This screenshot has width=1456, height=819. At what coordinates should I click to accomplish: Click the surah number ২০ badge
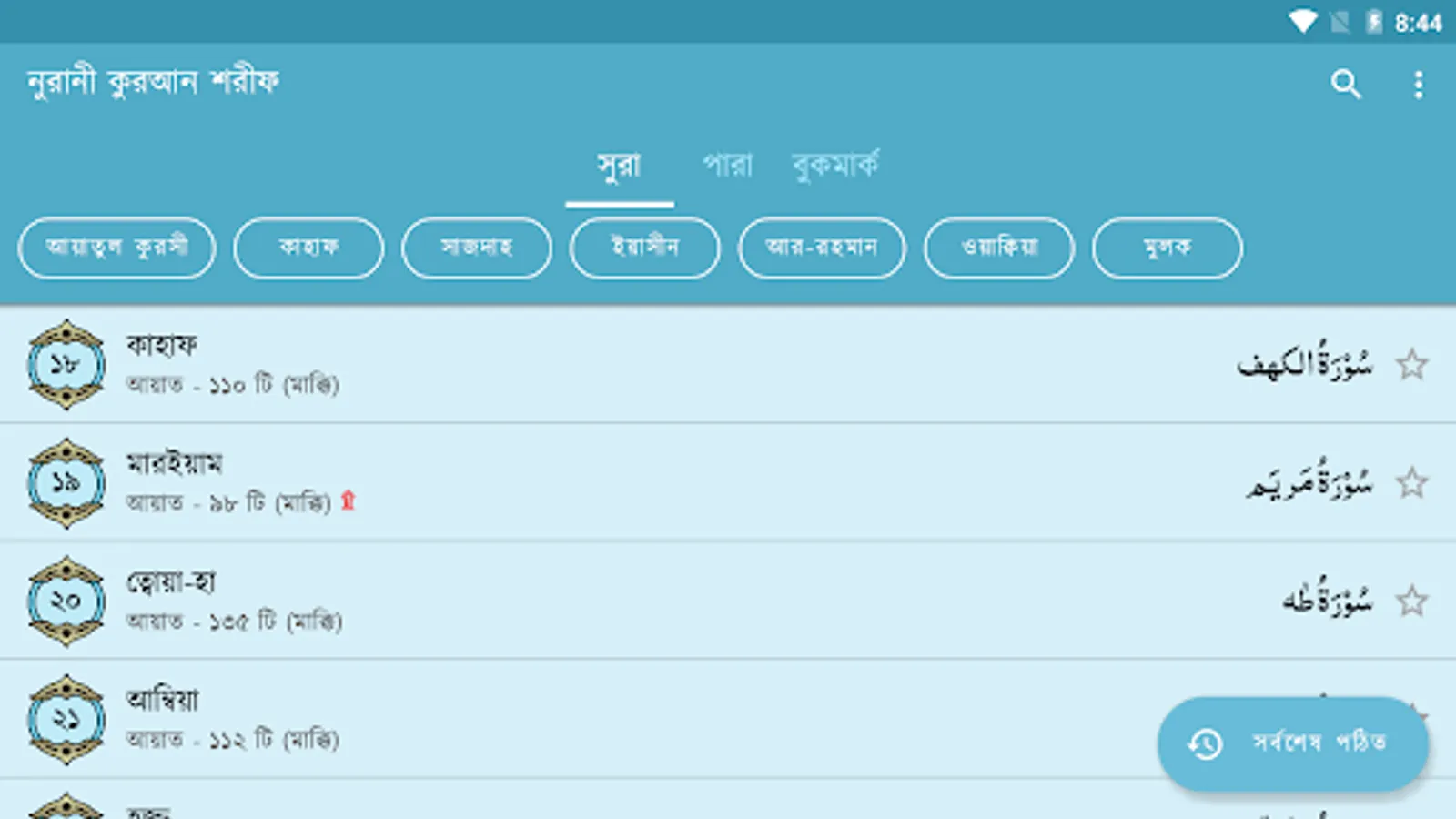(66, 601)
